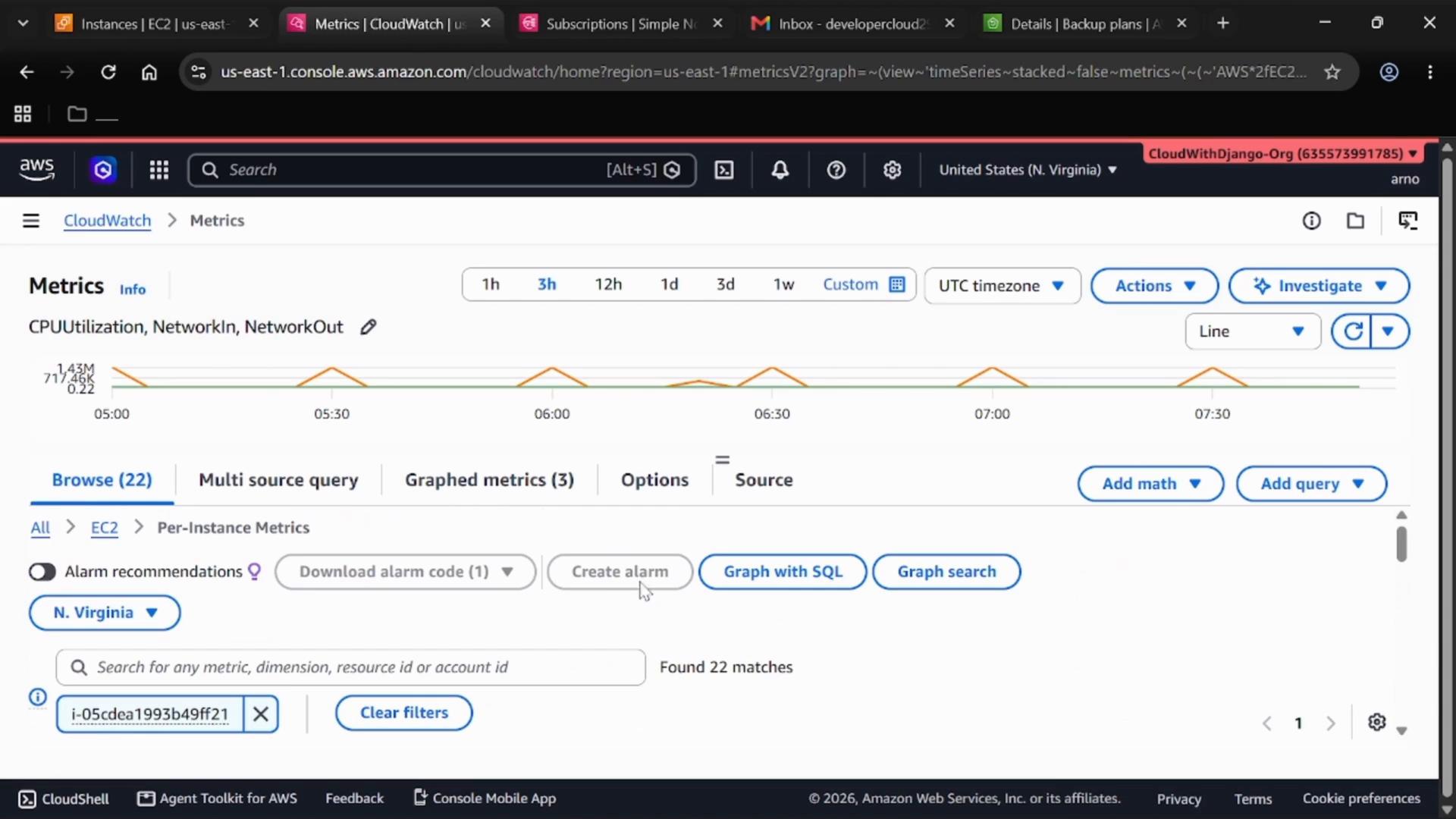Click the Graph with SQL button
This screenshot has width=1456, height=819.
tap(783, 572)
